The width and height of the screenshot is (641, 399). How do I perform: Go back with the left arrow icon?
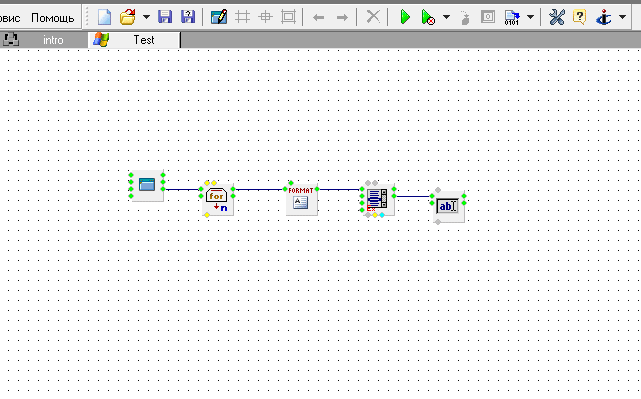tap(318, 18)
